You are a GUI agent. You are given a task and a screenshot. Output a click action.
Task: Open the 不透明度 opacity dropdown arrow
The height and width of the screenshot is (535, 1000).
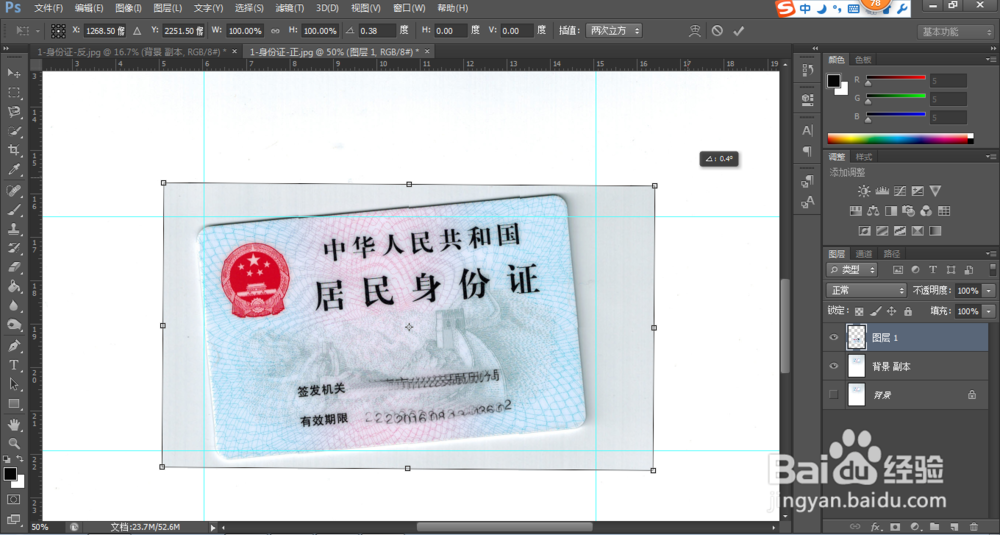click(x=989, y=290)
